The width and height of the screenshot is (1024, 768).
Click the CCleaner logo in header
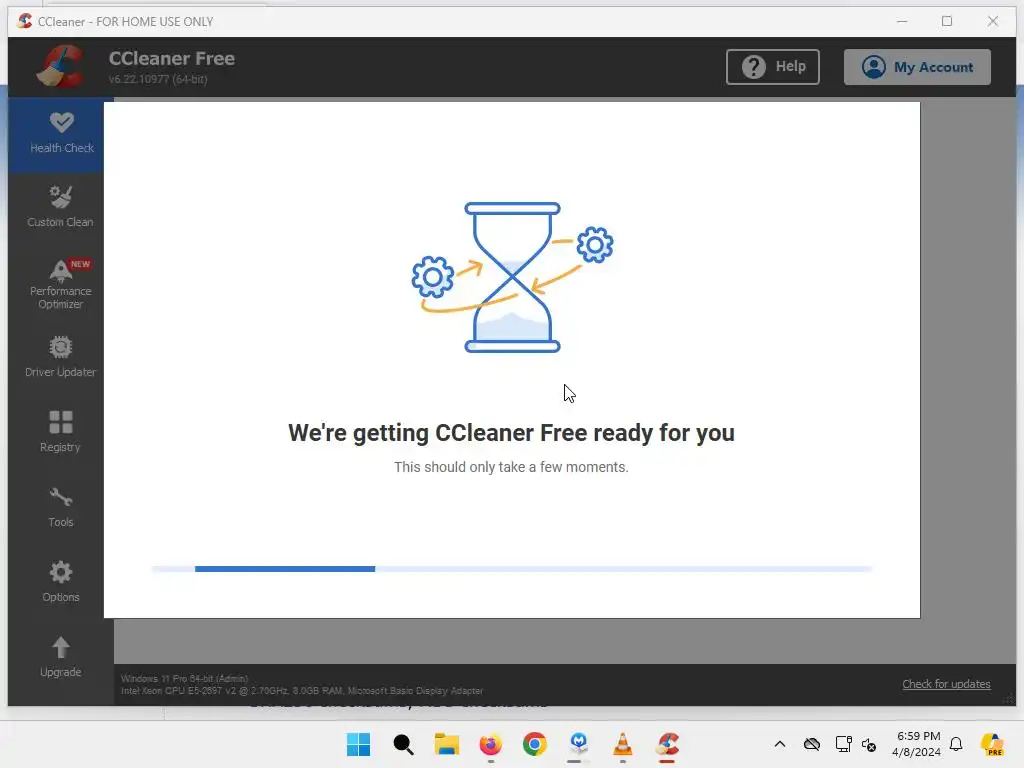tap(61, 67)
